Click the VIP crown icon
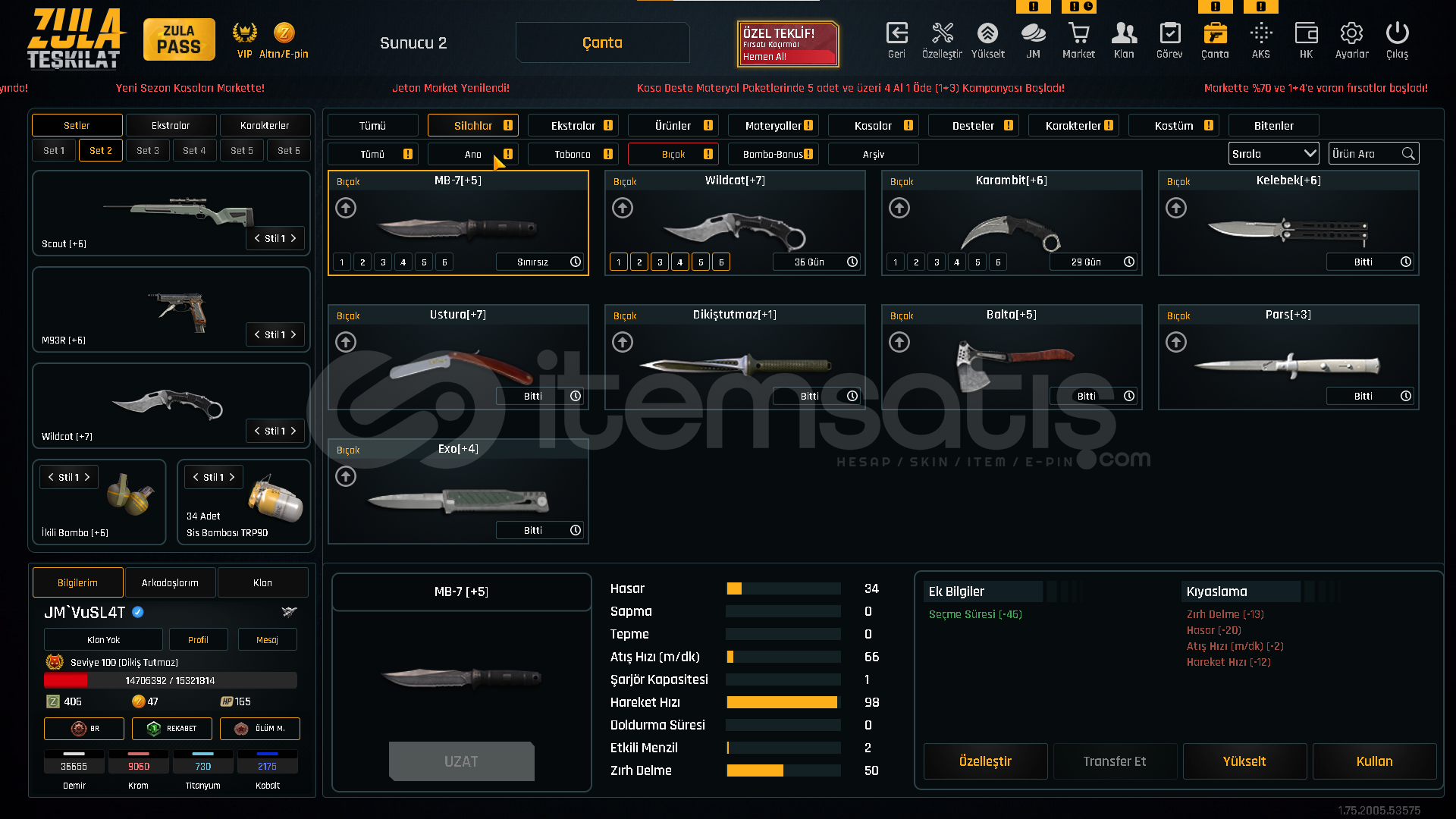This screenshot has width=1456, height=819. [x=244, y=33]
